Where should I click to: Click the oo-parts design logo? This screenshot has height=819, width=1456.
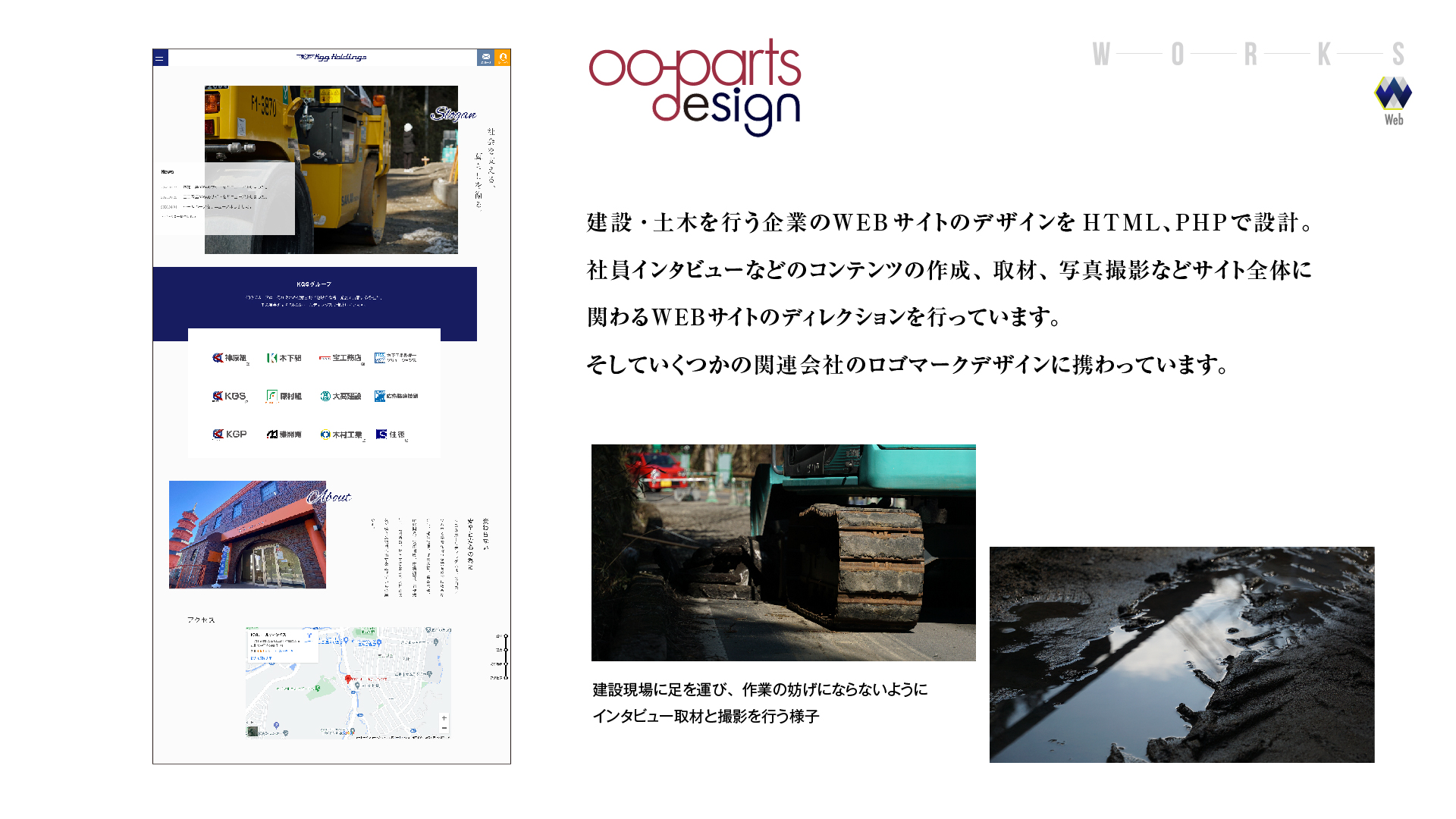(695, 87)
